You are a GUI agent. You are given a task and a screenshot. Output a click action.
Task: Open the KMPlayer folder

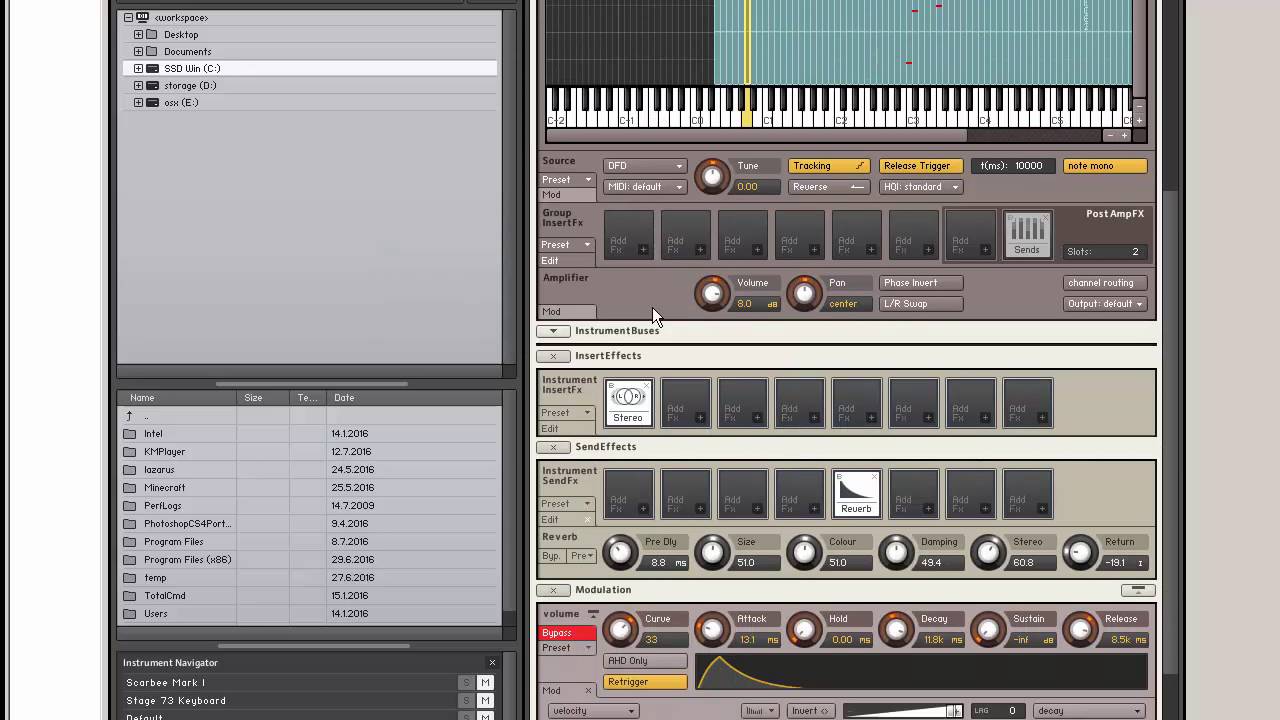[x=164, y=452]
